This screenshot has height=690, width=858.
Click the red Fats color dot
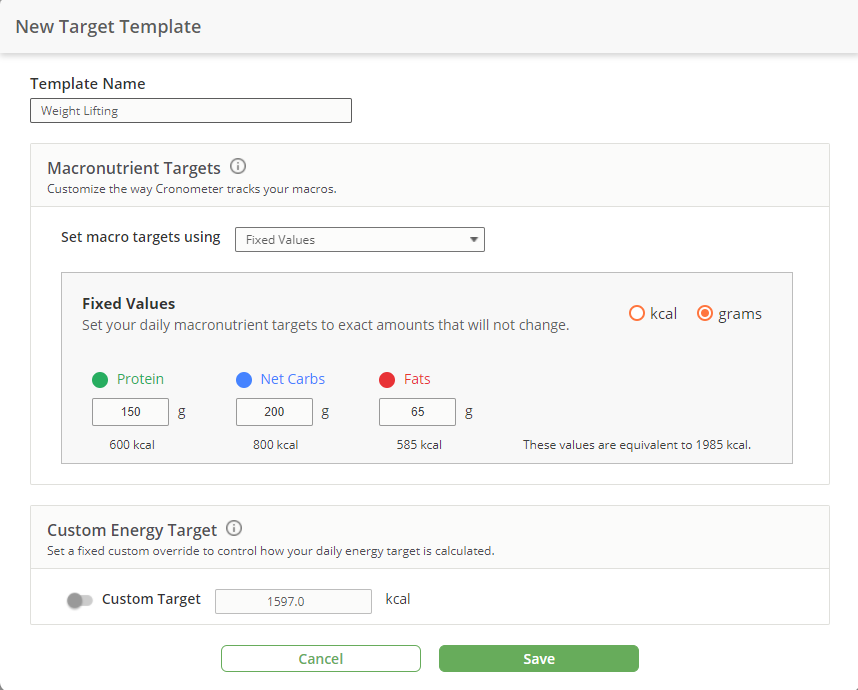point(387,379)
